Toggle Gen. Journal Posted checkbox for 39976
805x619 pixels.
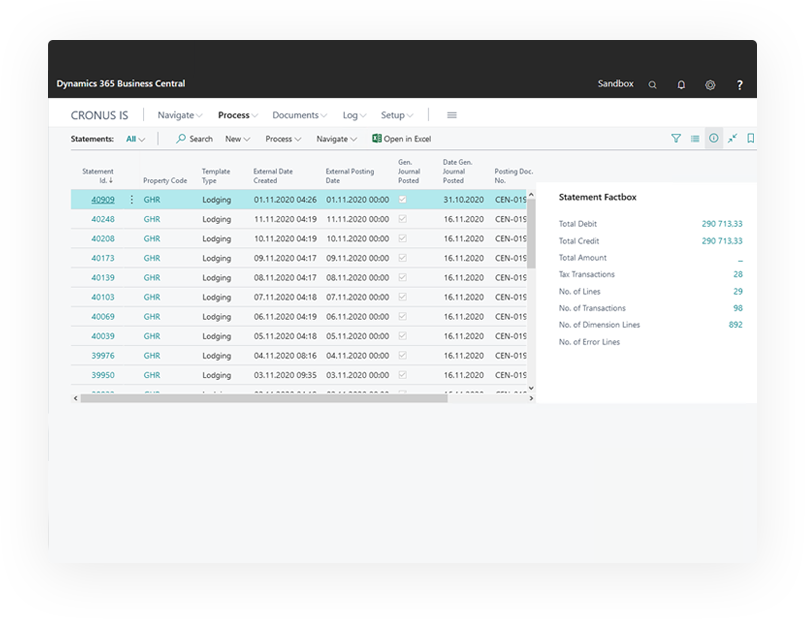[x=403, y=355]
